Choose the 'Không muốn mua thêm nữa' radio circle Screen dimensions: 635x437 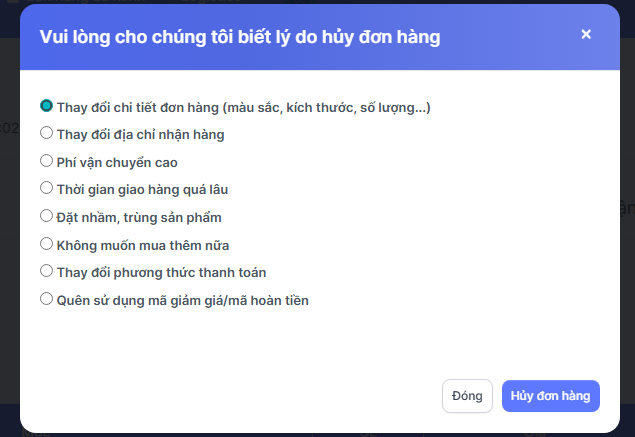(x=46, y=243)
